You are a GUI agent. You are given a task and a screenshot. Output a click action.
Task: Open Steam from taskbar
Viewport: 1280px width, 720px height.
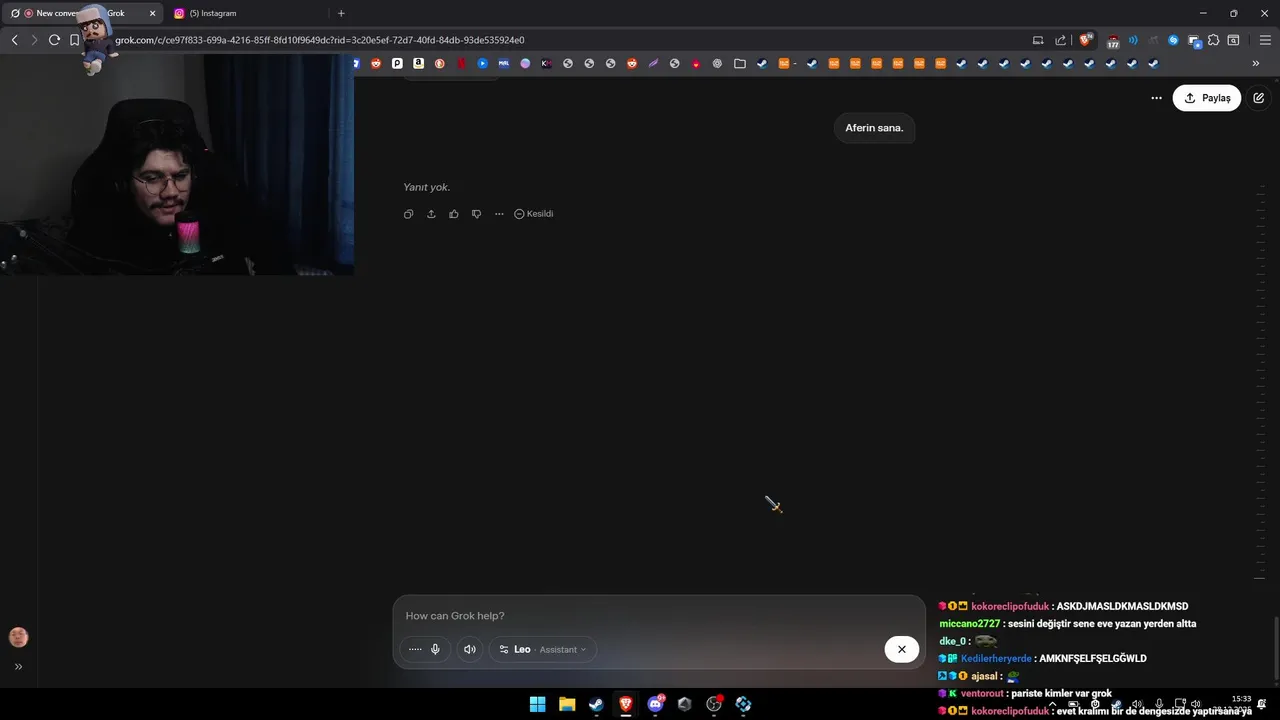pyautogui.click(x=596, y=704)
